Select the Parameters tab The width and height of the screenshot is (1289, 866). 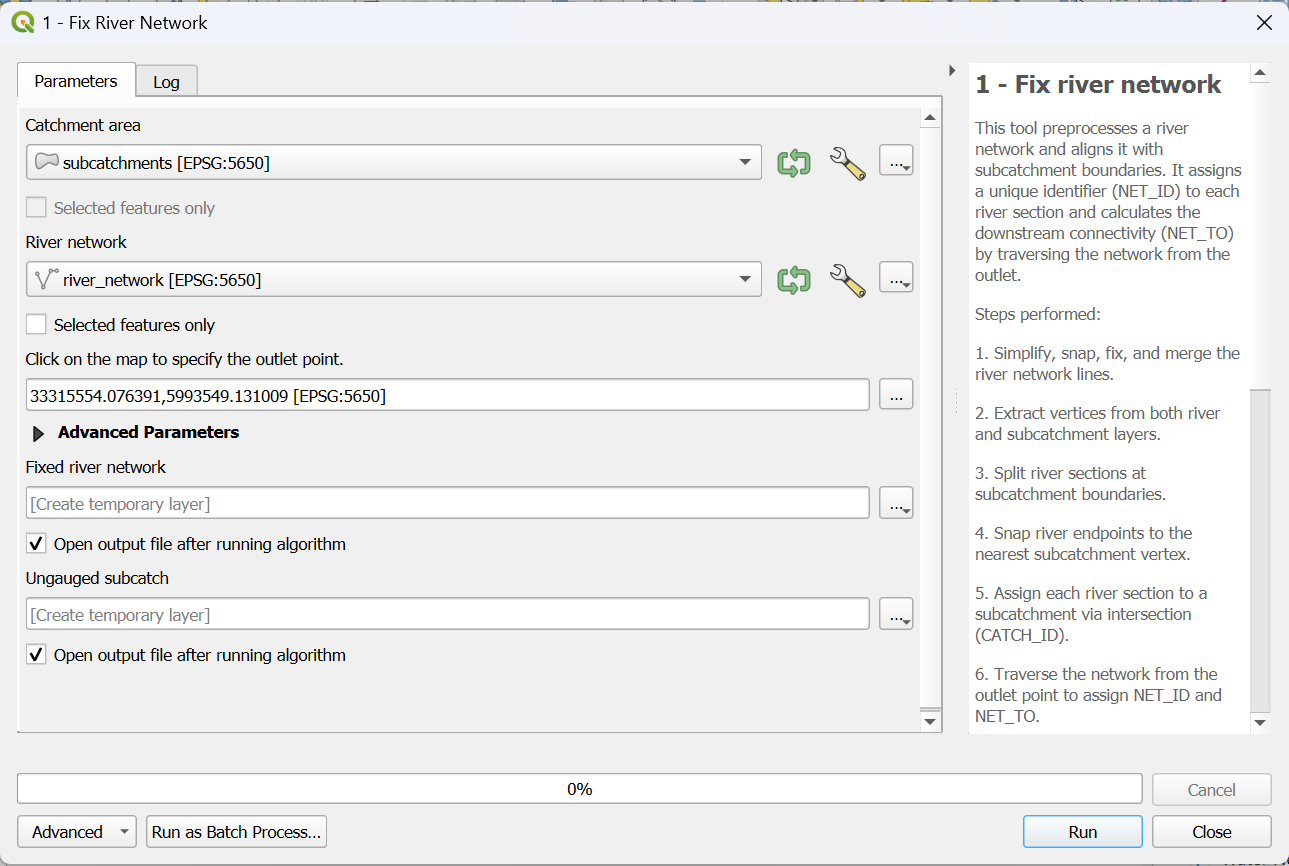[76, 81]
